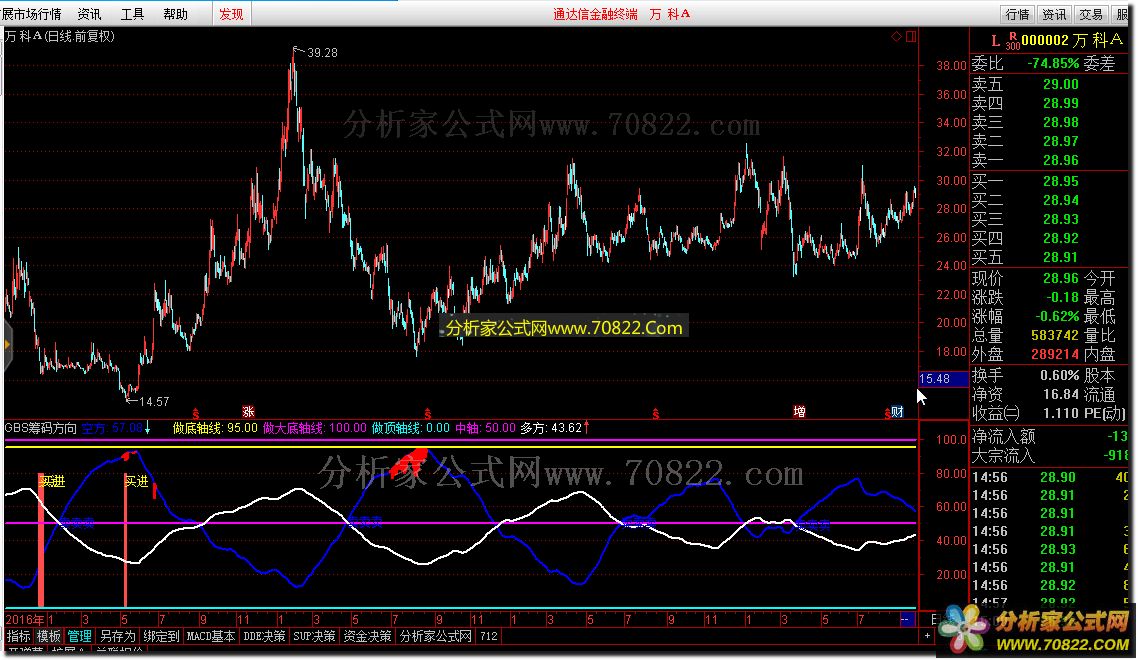Click the 另存为 tab
This screenshot has width=1138, height=660.
tap(118, 636)
